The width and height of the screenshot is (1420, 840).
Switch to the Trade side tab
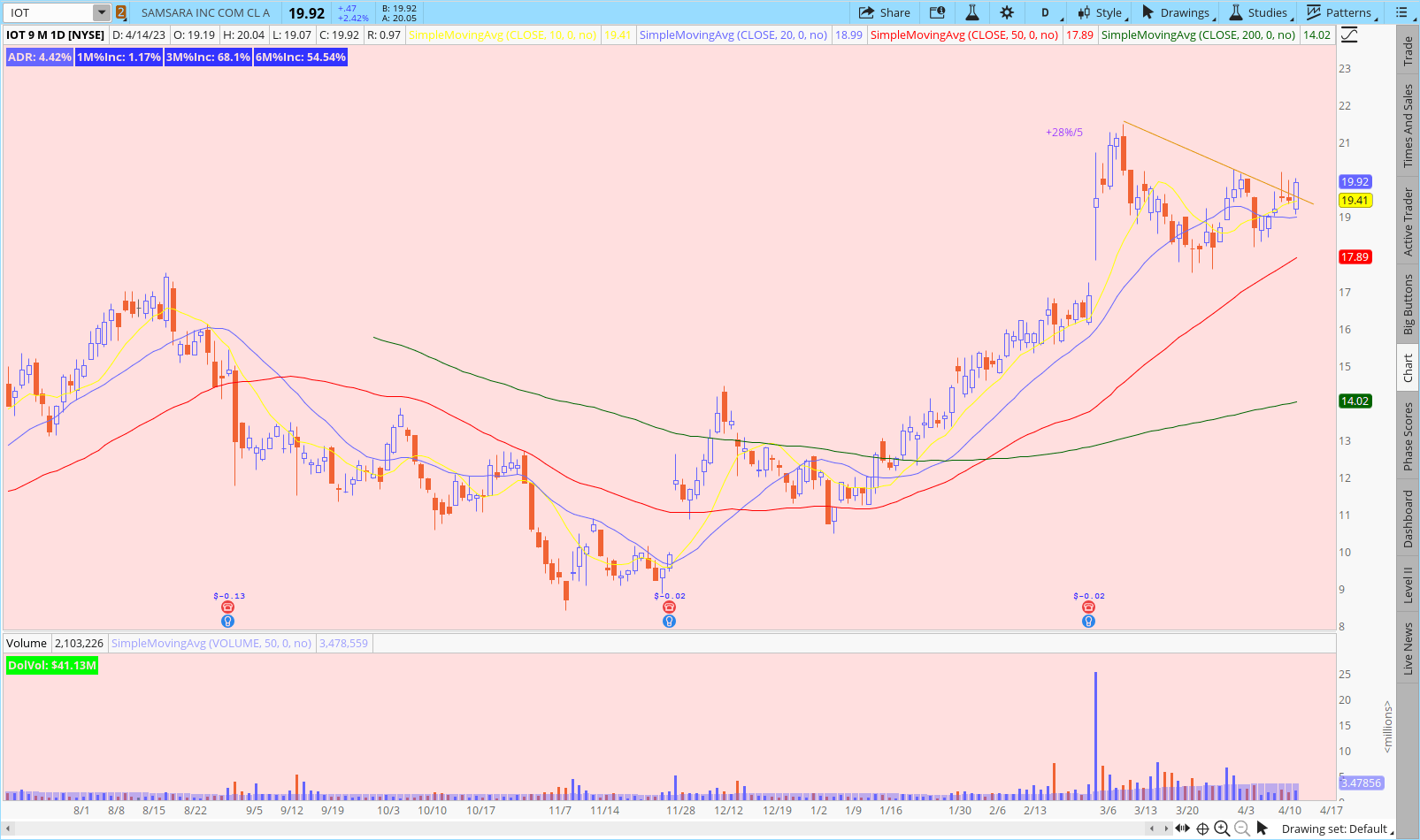coord(1408,51)
